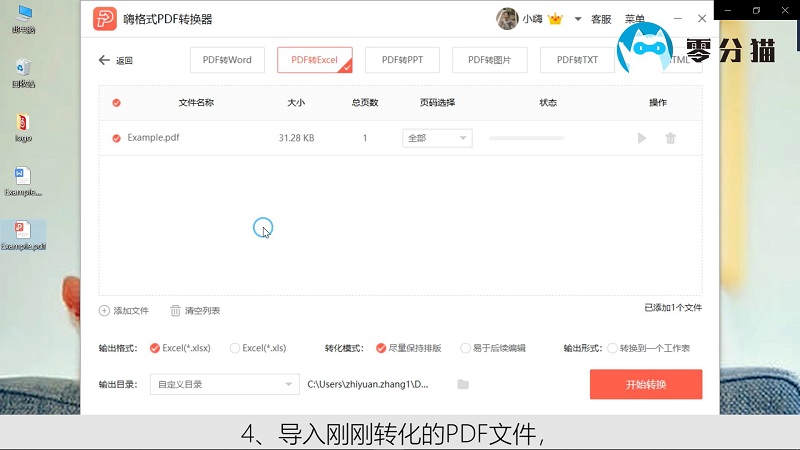The height and width of the screenshot is (450, 800).
Task: Switch to the PDF转PPT tab
Action: coord(402,60)
